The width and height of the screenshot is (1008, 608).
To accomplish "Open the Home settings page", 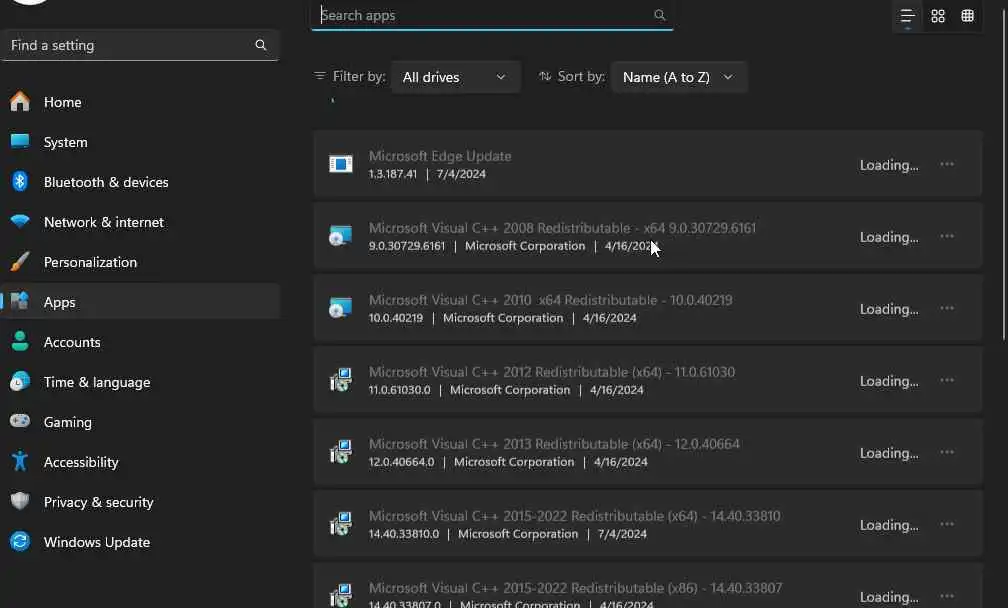I will coord(140,102).
